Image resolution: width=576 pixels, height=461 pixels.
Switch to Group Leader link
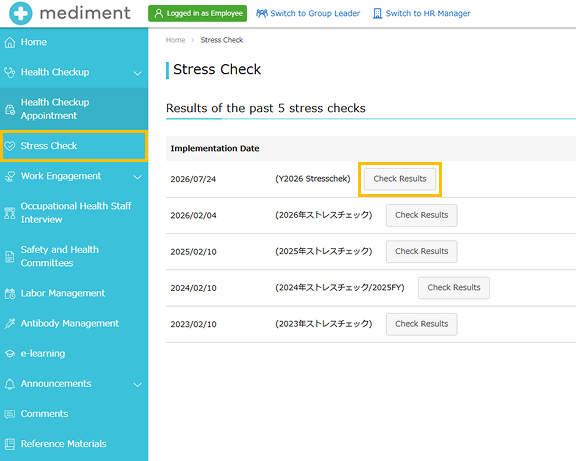tap(308, 14)
